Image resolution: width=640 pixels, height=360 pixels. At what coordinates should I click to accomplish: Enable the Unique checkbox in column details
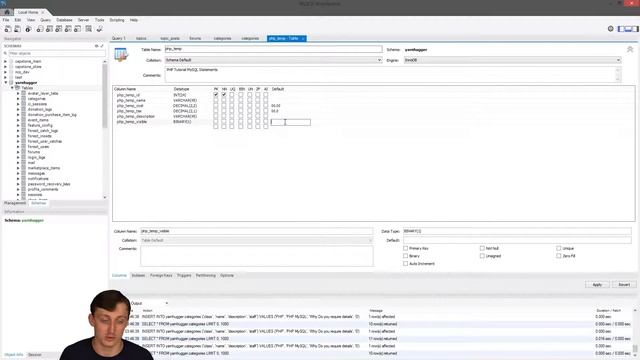[558, 248]
